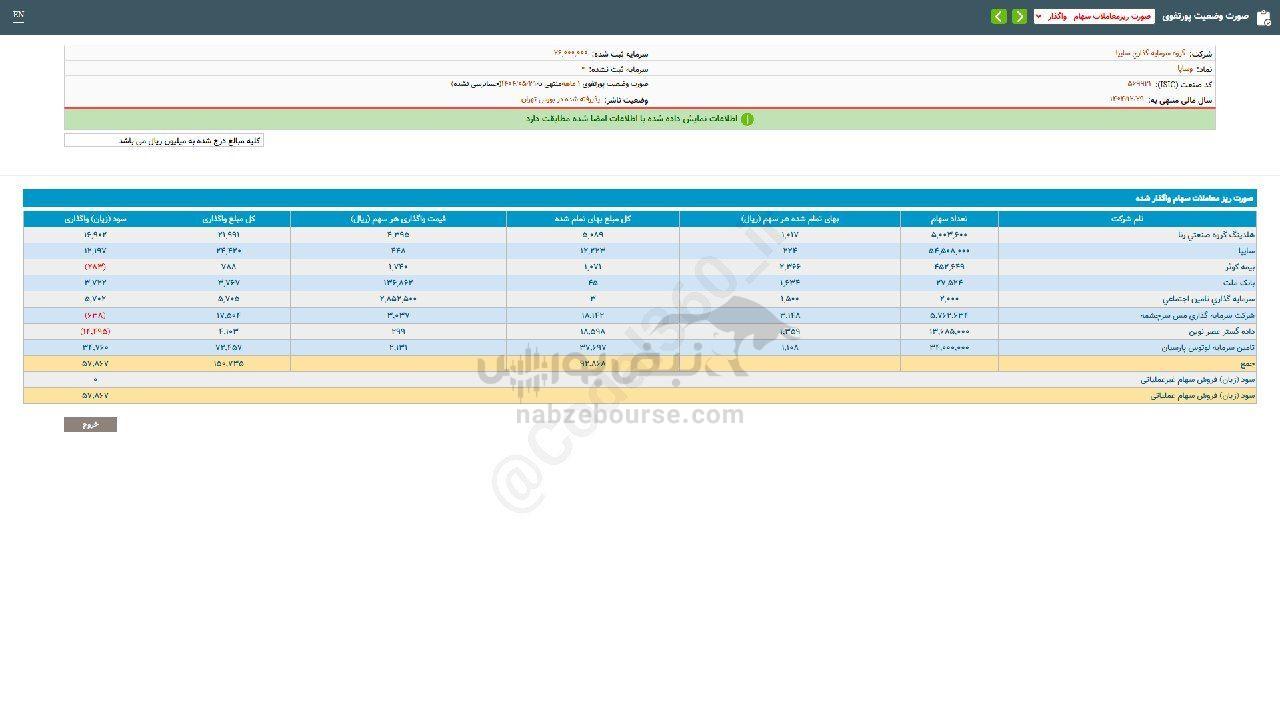Go to the previous report page arrow
1280x720 pixels.
tap(1019, 17)
